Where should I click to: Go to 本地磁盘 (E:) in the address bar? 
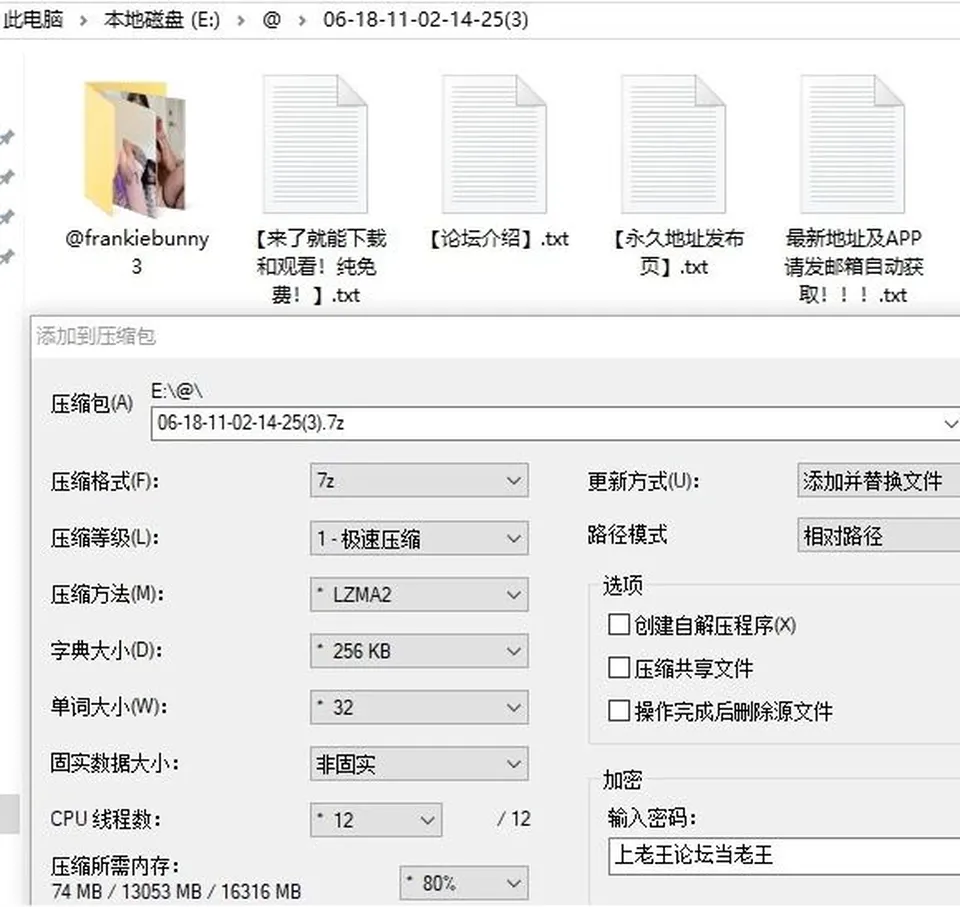(x=162, y=20)
